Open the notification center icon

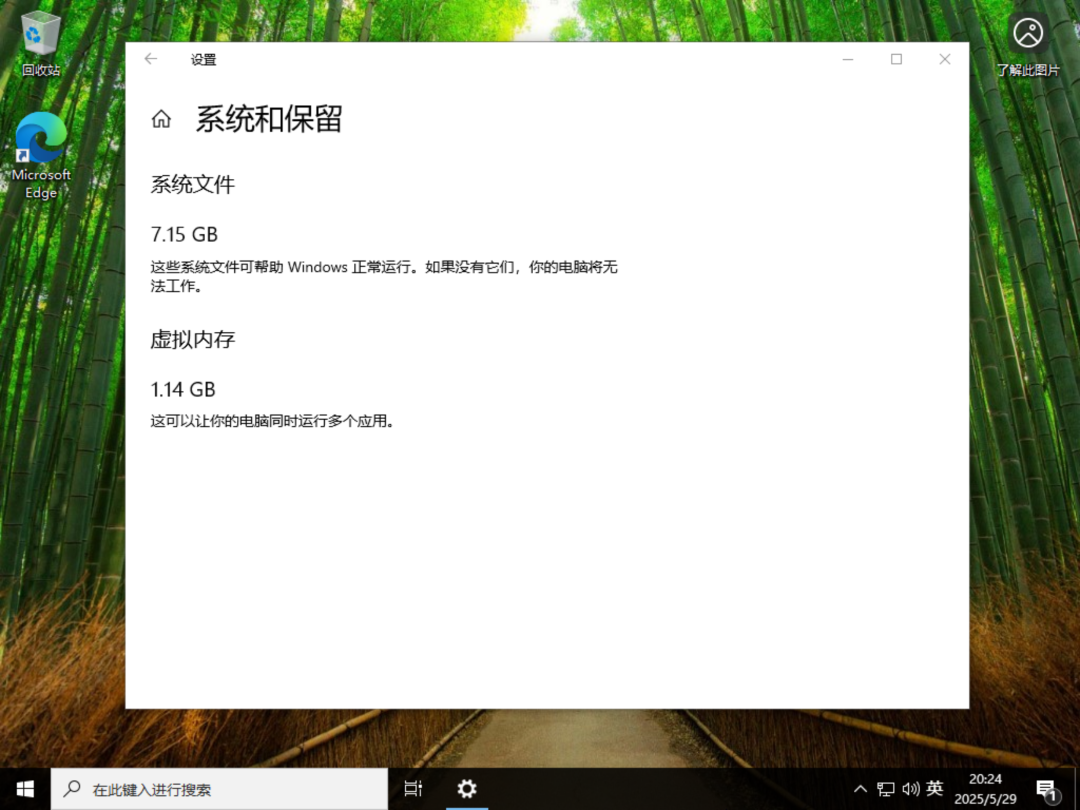[1048, 789]
